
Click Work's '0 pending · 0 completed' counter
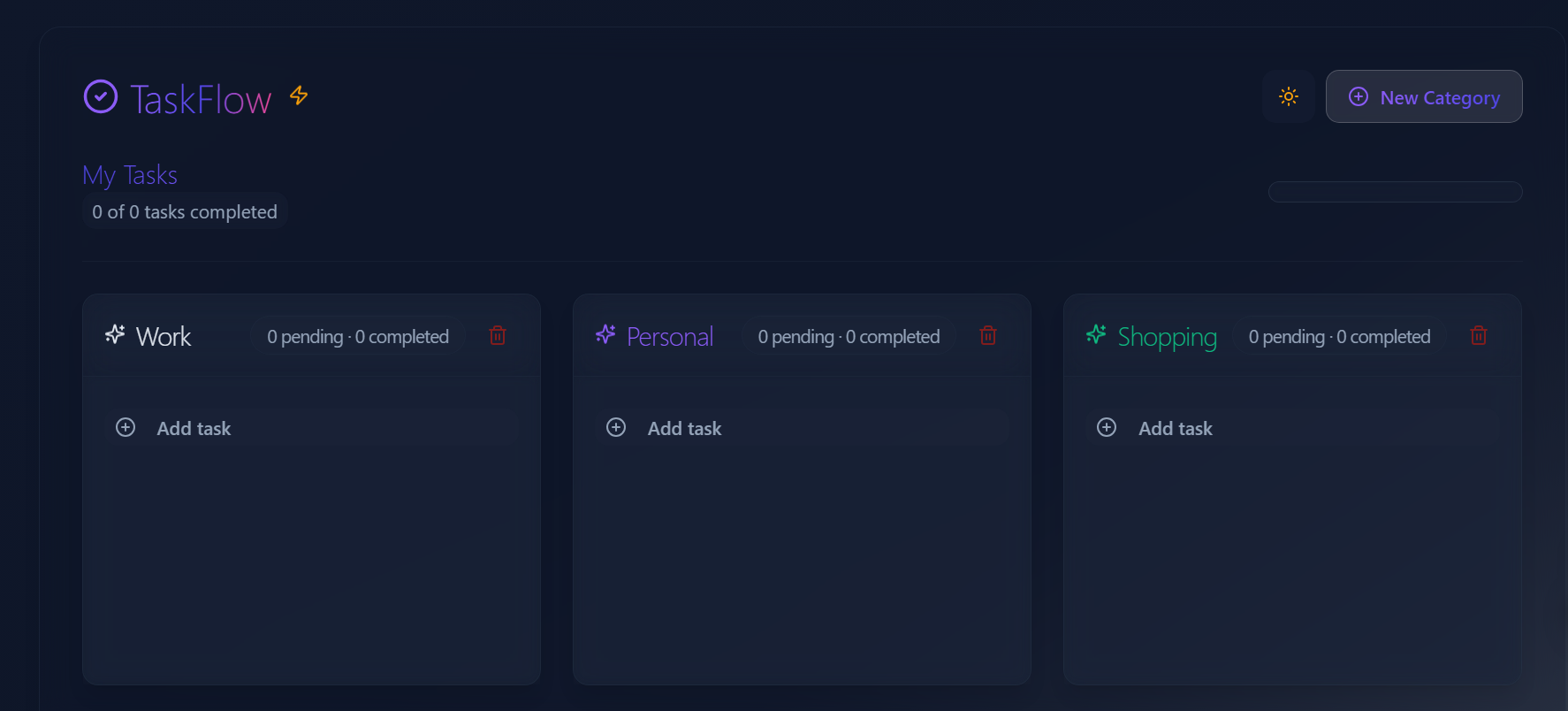358,336
